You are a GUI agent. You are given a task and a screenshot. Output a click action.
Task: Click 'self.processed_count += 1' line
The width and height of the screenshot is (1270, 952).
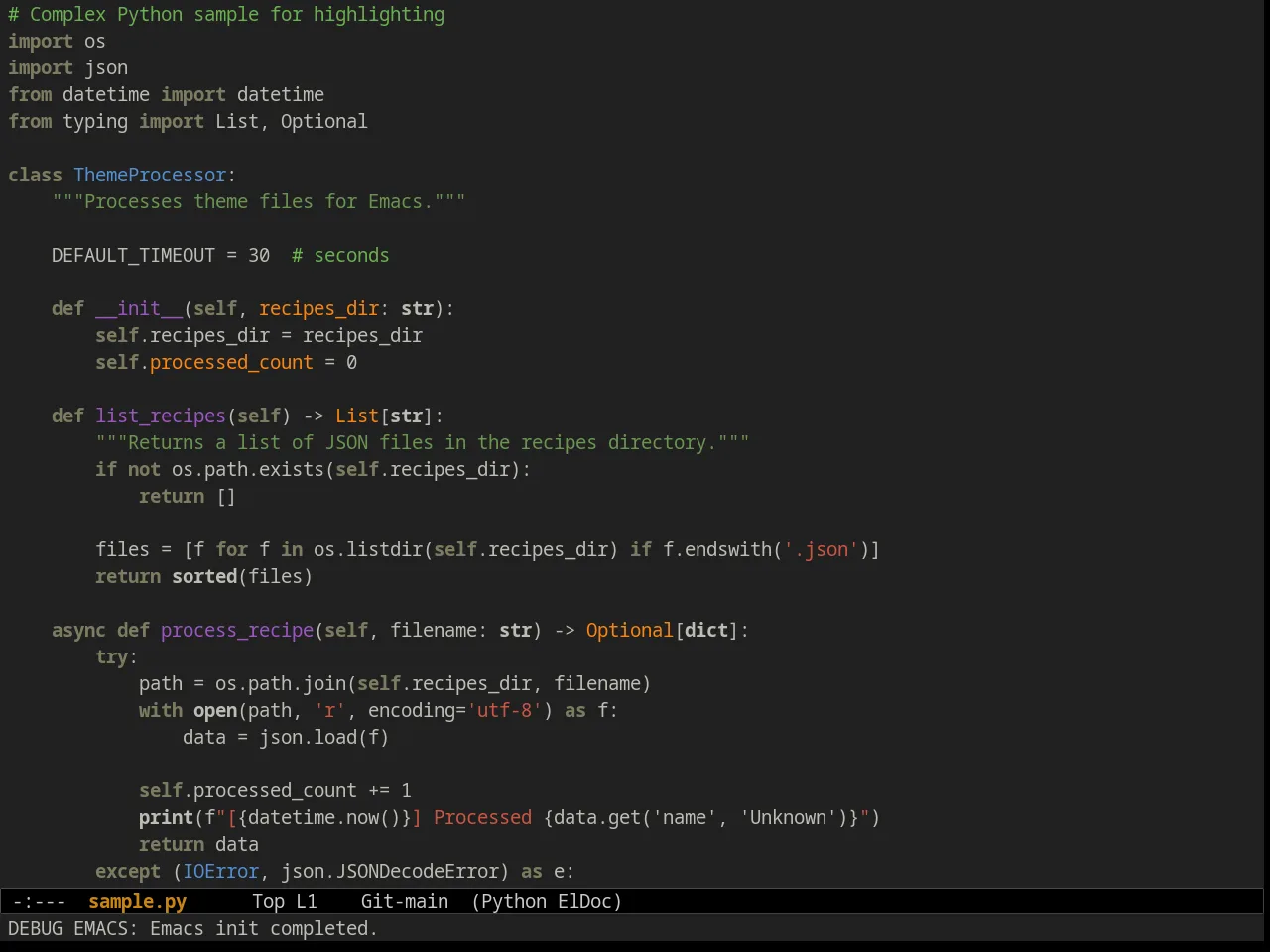(275, 790)
